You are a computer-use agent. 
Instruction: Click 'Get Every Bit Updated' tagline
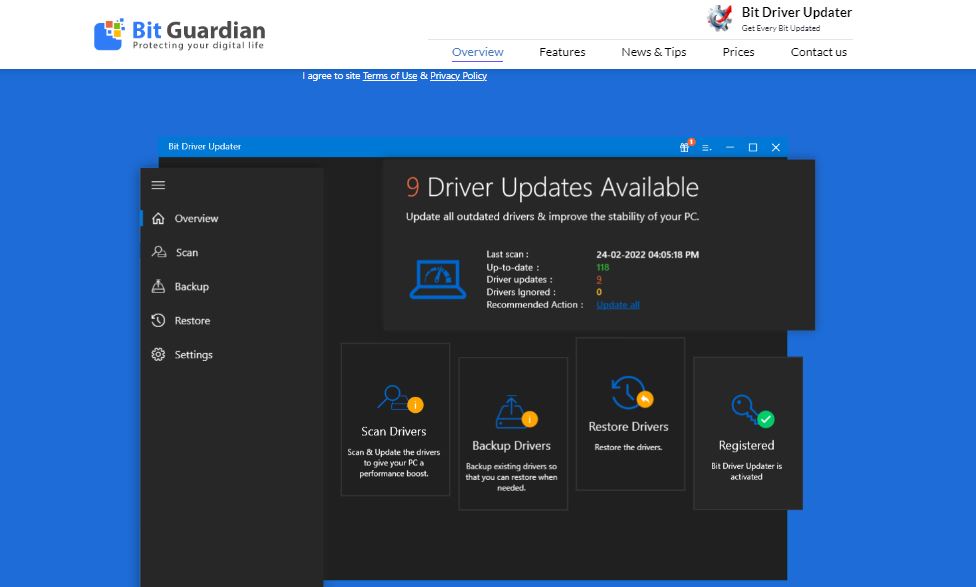781,28
